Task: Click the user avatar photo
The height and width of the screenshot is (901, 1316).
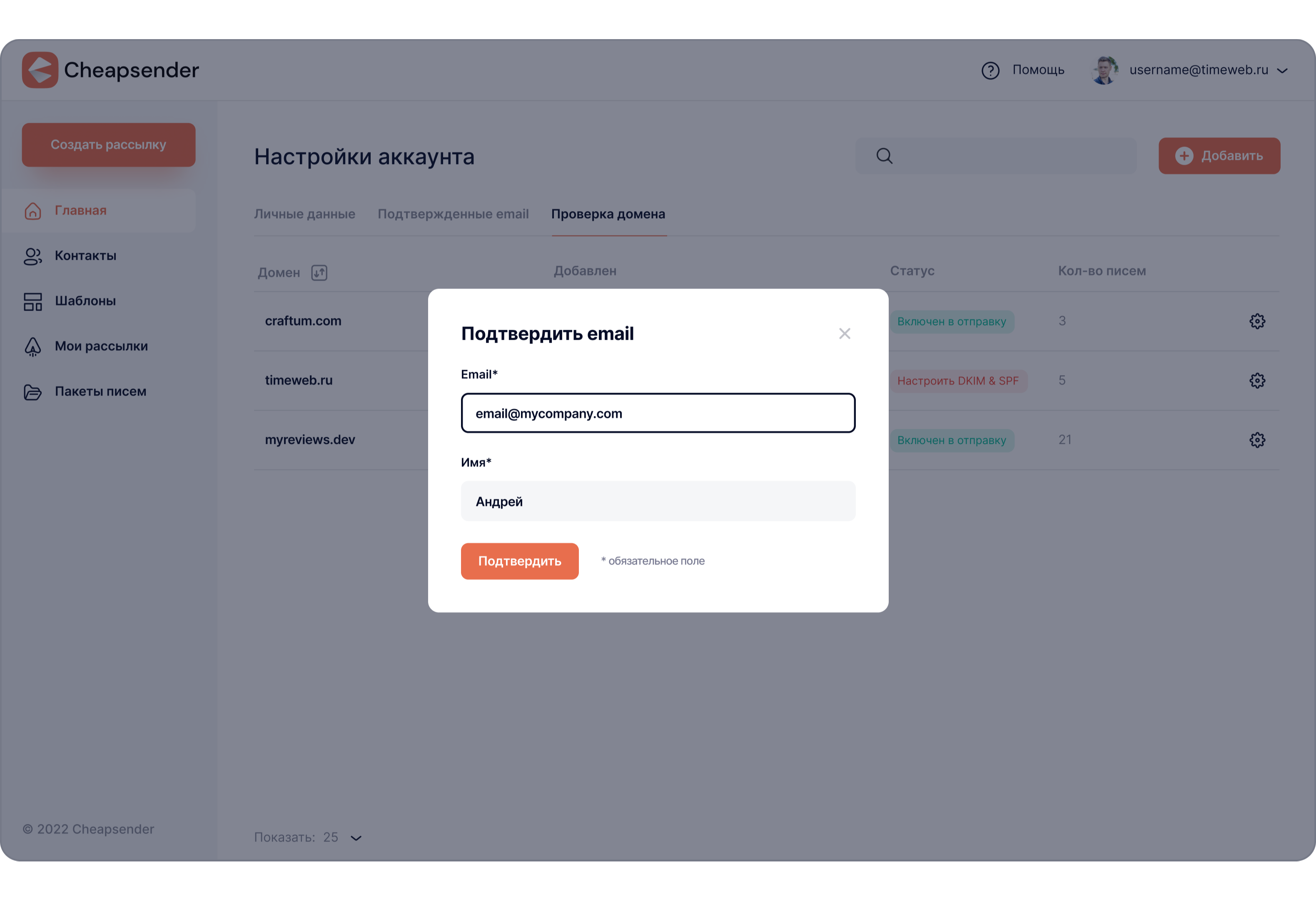Action: 1105,70
